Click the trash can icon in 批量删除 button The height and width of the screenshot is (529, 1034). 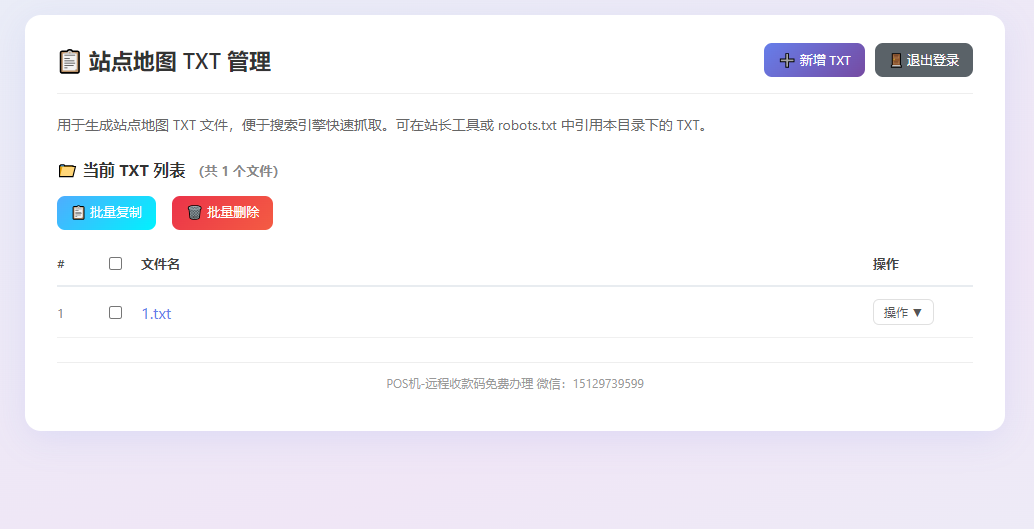pyautogui.click(x=194, y=213)
